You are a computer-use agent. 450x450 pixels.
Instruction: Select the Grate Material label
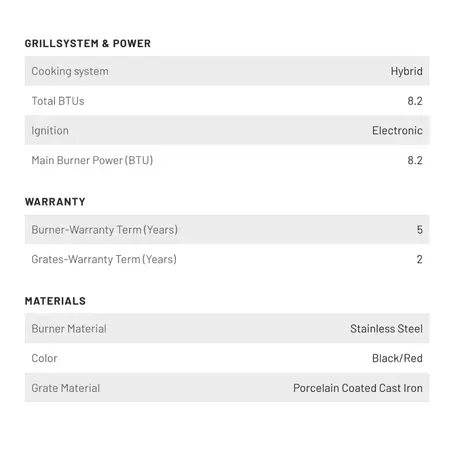point(66,388)
